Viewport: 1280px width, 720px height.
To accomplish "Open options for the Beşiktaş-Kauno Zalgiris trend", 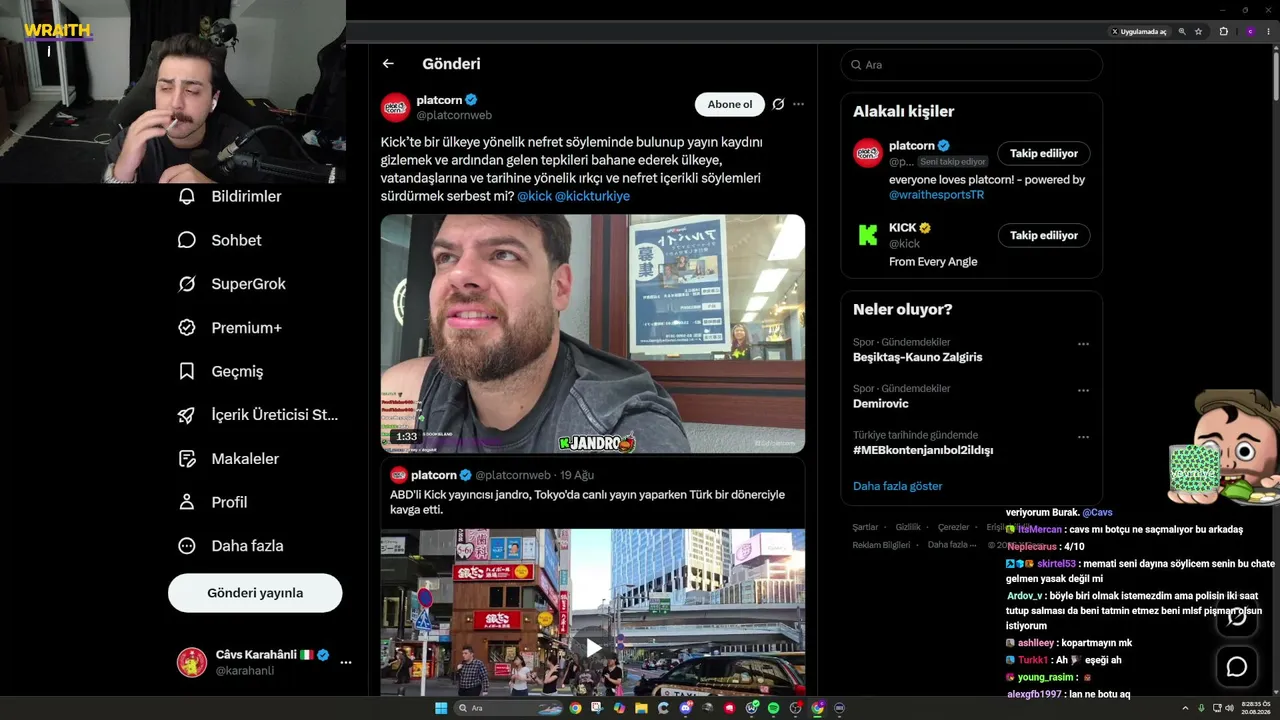I will [1083, 344].
